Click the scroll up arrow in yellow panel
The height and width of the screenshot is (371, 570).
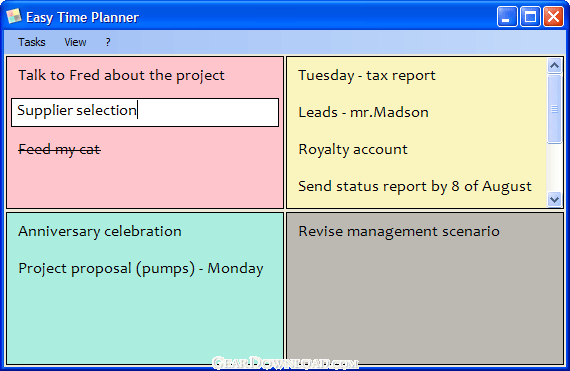point(554,65)
